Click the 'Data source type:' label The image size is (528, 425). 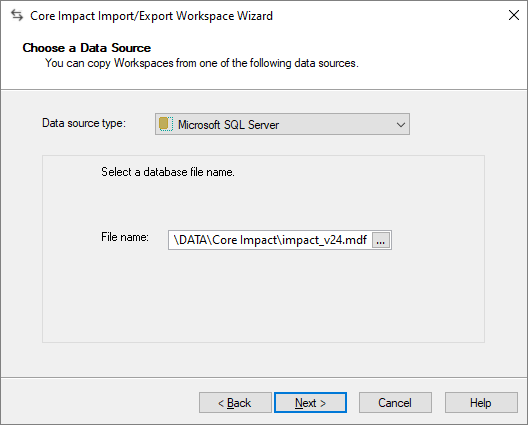coord(84,123)
